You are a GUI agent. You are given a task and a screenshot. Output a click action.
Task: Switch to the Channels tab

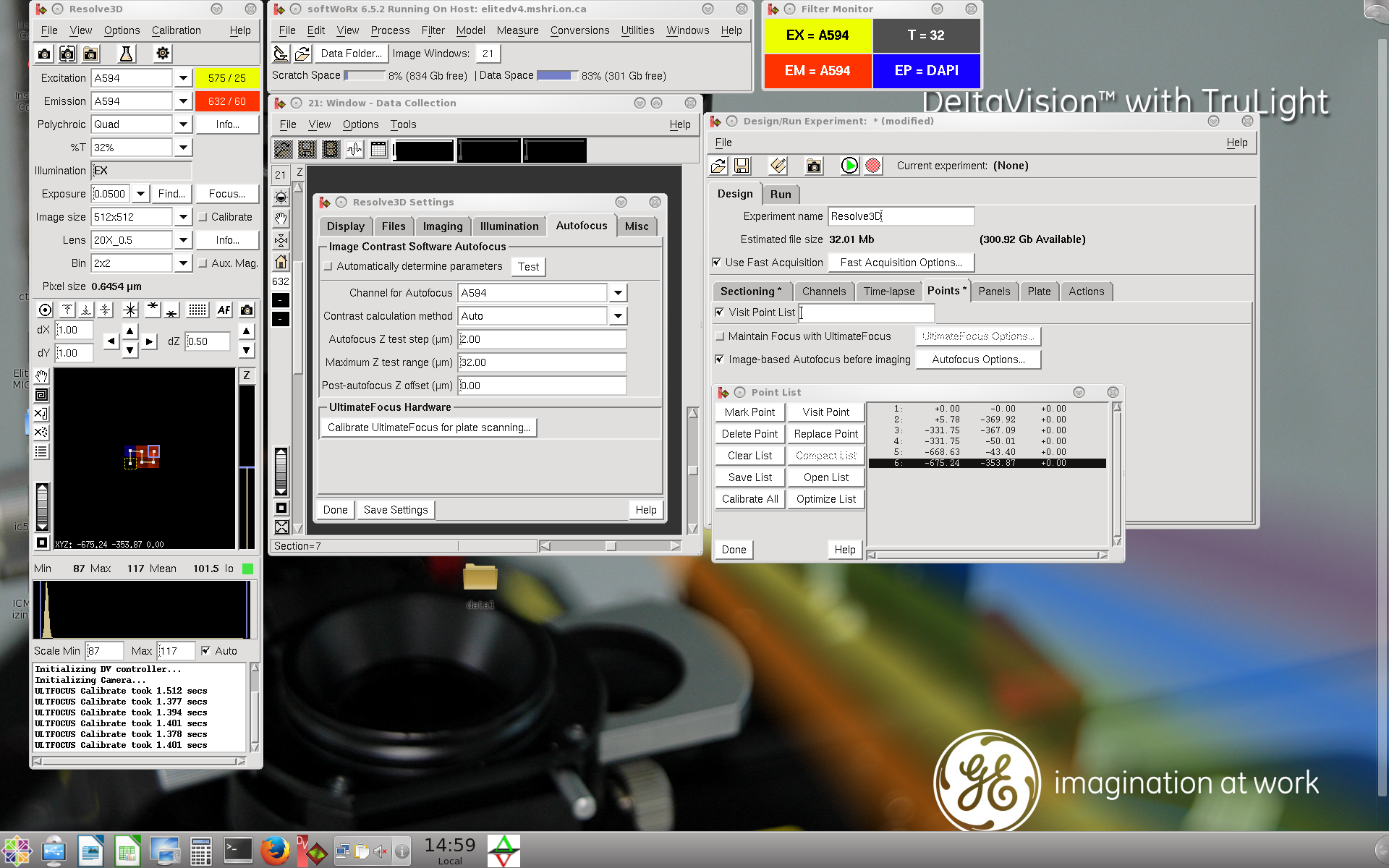point(823,292)
